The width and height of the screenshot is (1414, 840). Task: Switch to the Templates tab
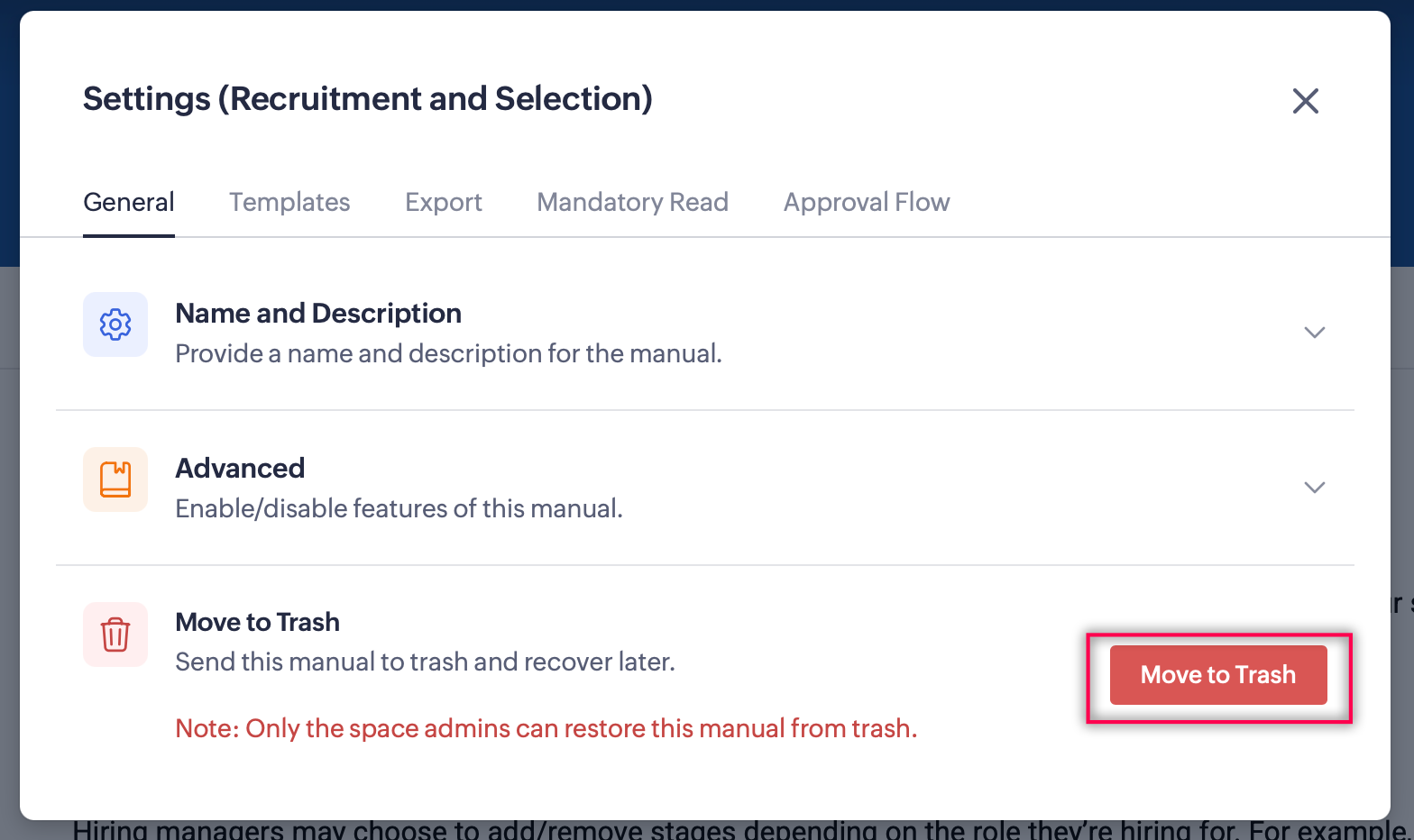tap(289, 202)
